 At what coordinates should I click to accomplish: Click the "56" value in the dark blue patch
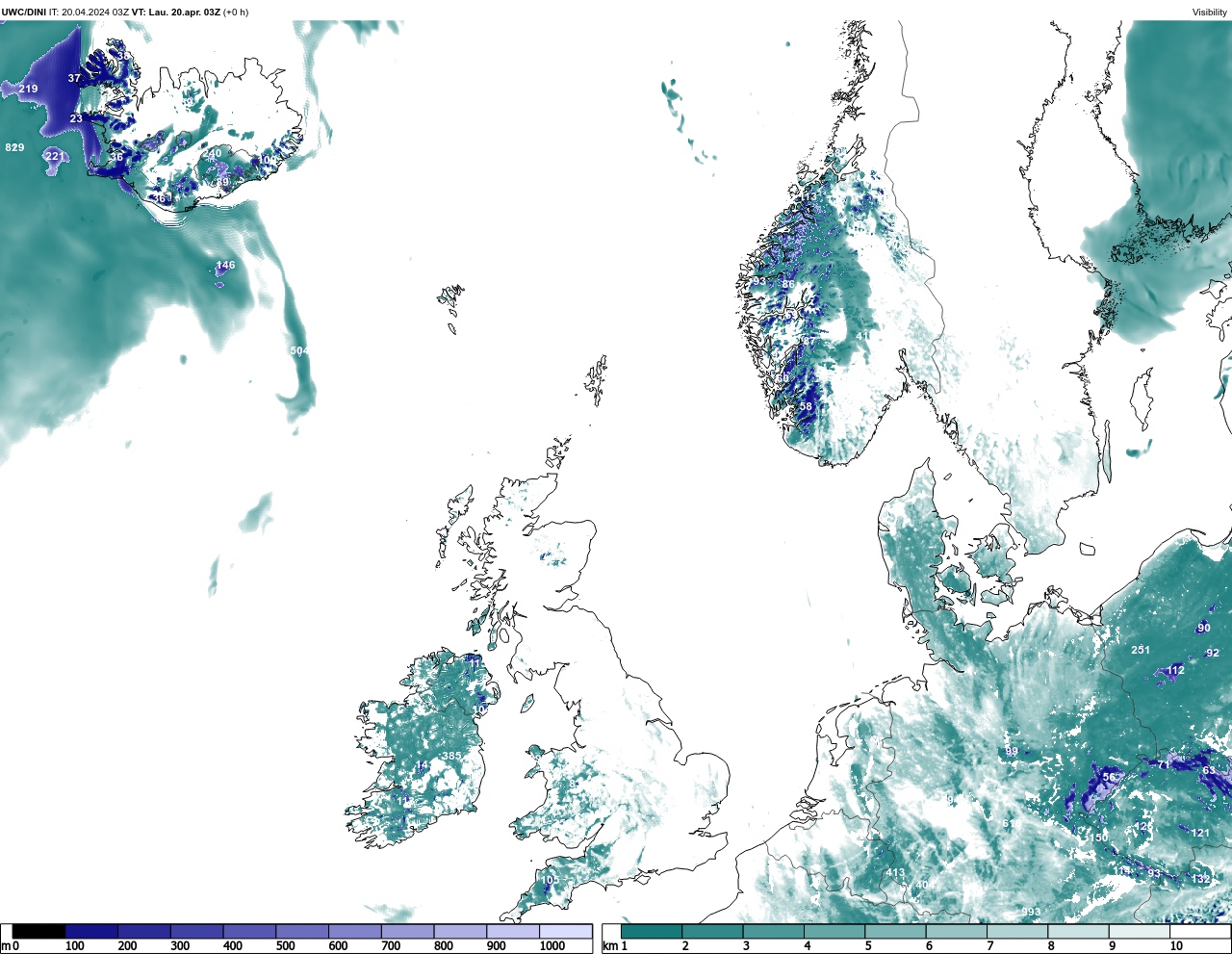point(1109,778)
